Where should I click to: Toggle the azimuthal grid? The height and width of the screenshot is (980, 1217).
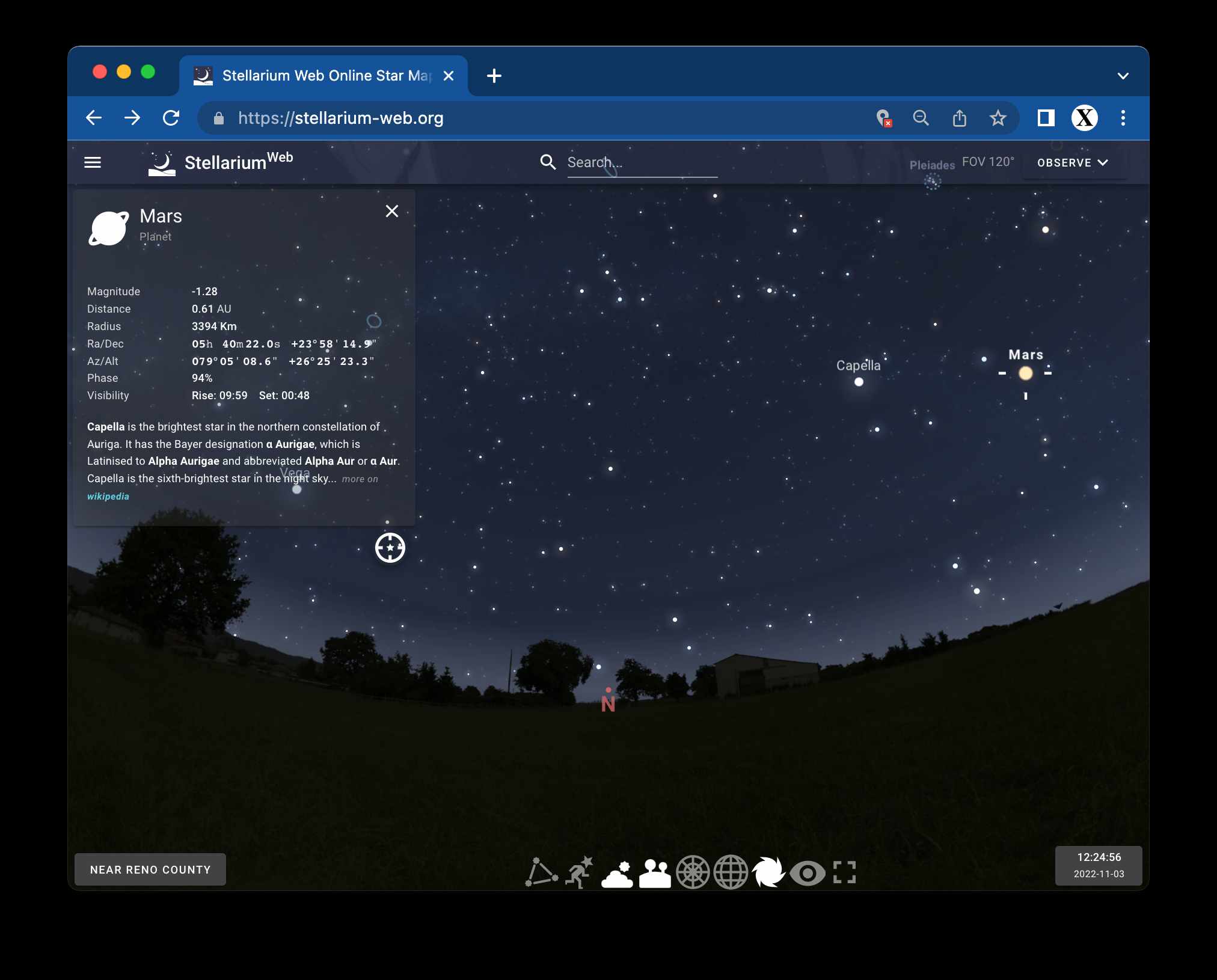(x=693, y=872)
